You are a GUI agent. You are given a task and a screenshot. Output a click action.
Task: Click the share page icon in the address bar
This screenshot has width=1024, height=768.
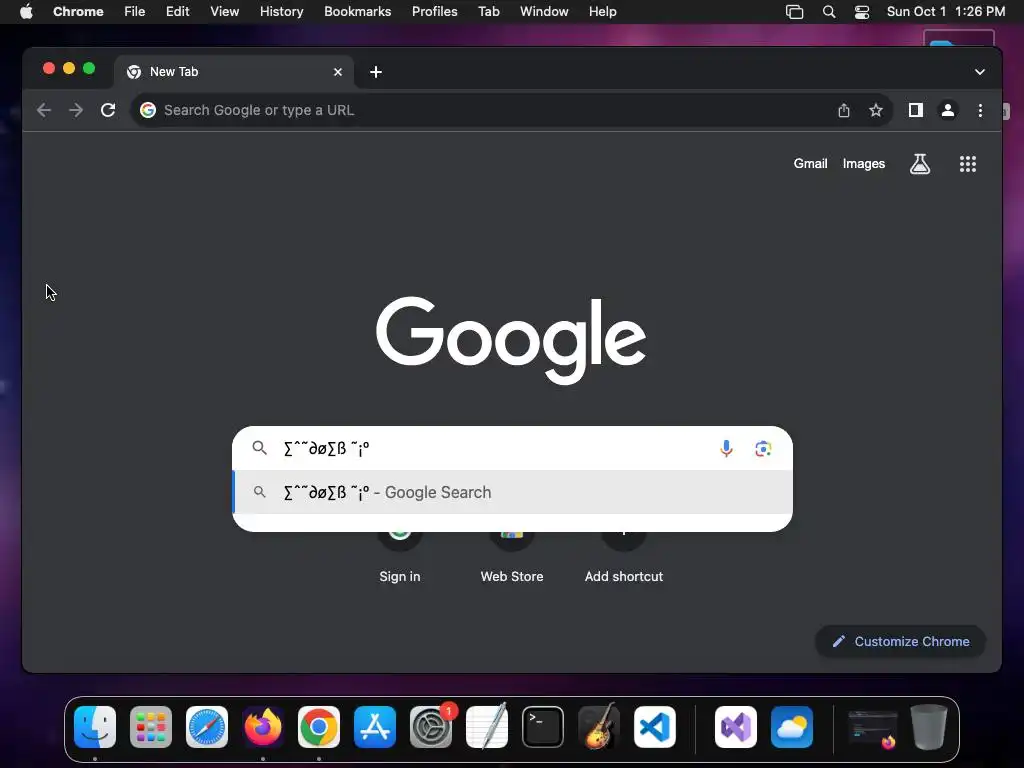(844, 110)
